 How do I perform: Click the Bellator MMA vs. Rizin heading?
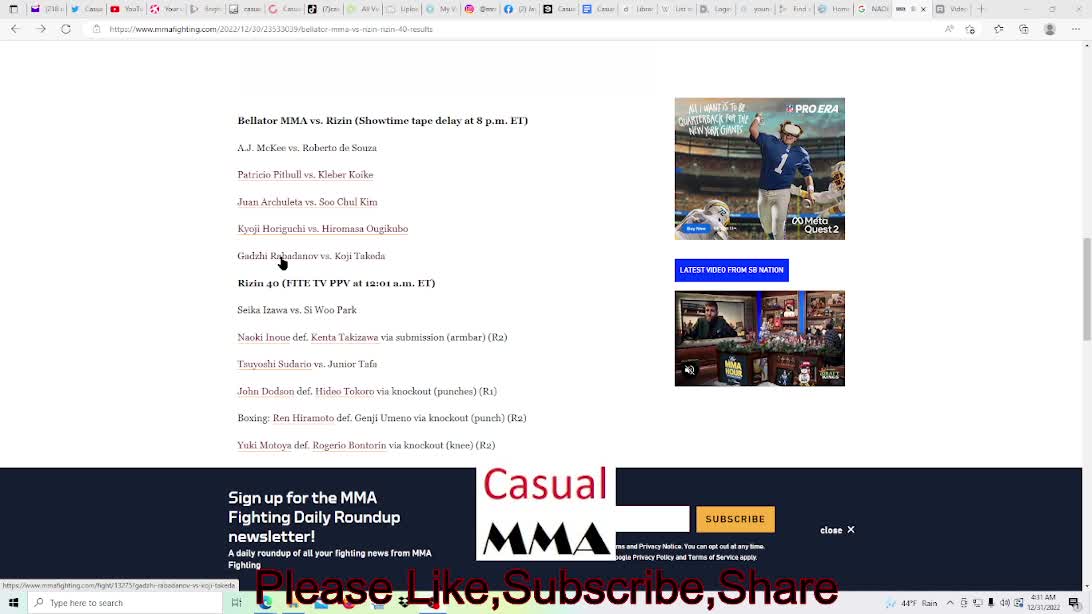coord(382,120)
